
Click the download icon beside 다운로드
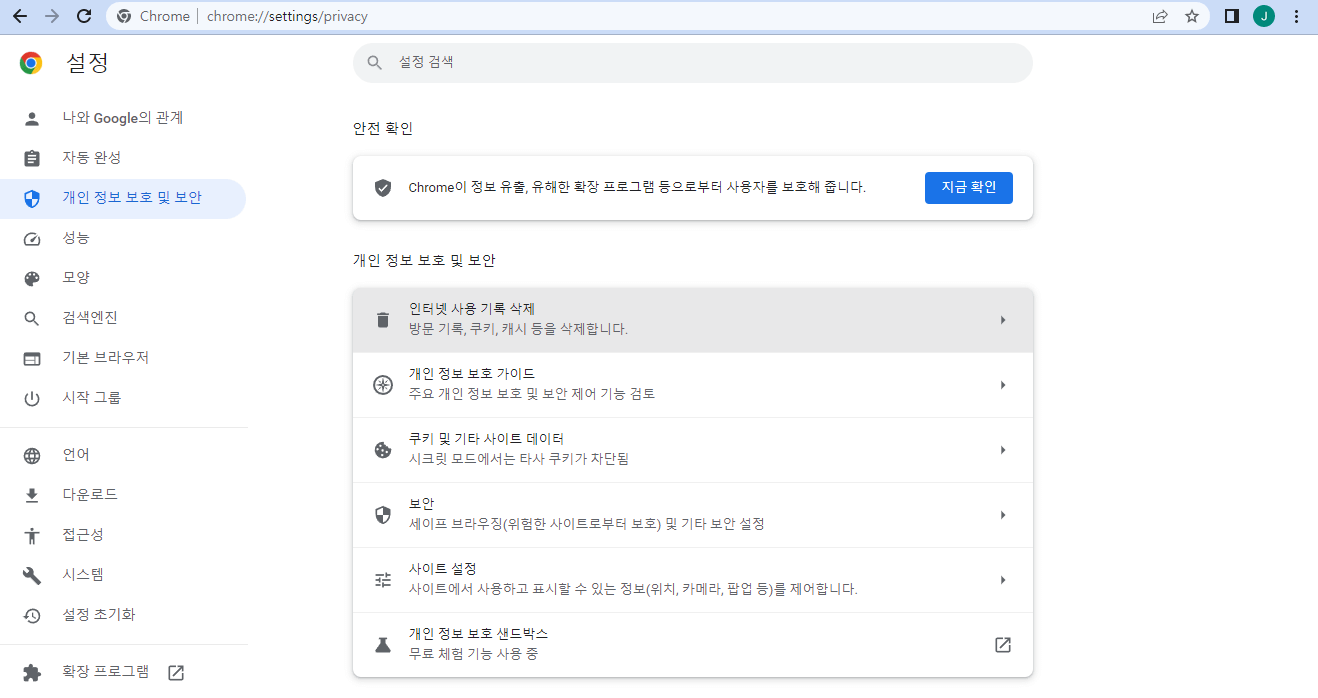[x=31, y=494]
